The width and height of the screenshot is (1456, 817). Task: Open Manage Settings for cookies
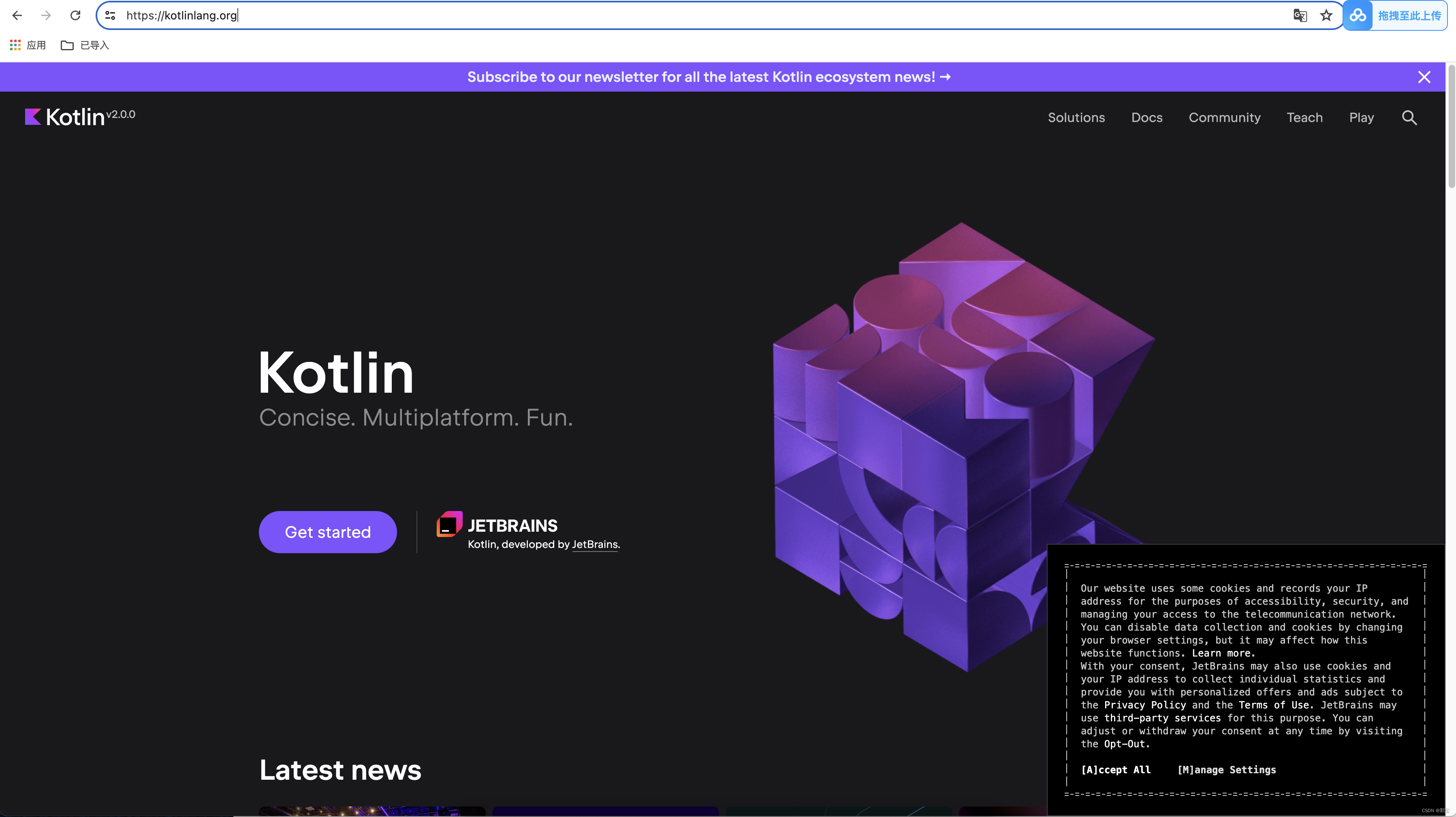pyautogui.click(x=1227, y=770)
